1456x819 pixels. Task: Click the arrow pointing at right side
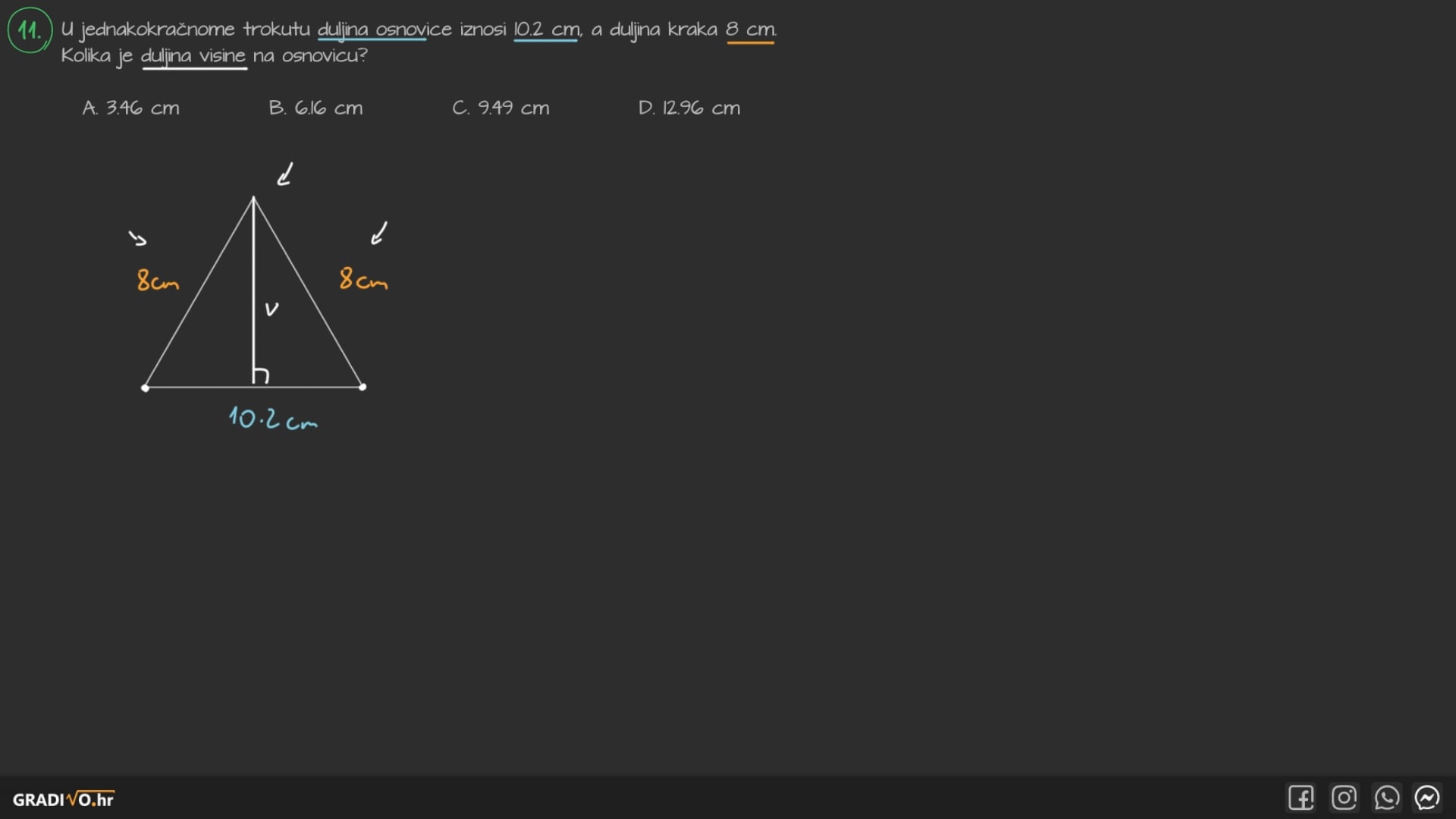tap(379, 233)
